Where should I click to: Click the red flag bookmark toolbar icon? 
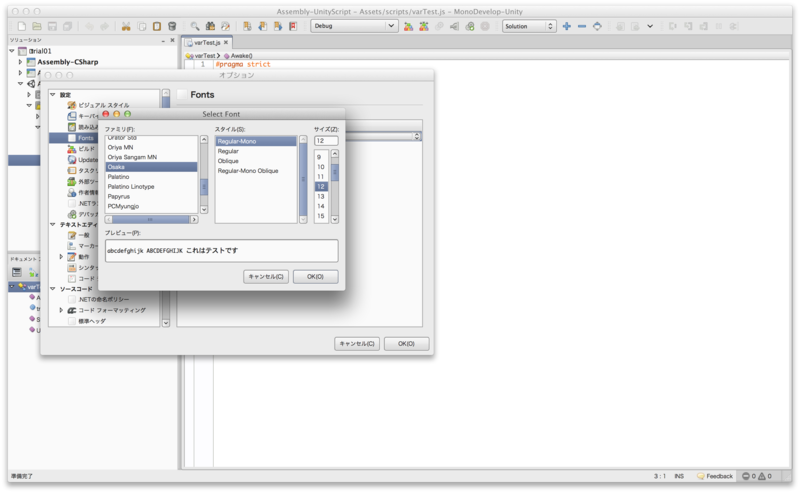point(293,26)
